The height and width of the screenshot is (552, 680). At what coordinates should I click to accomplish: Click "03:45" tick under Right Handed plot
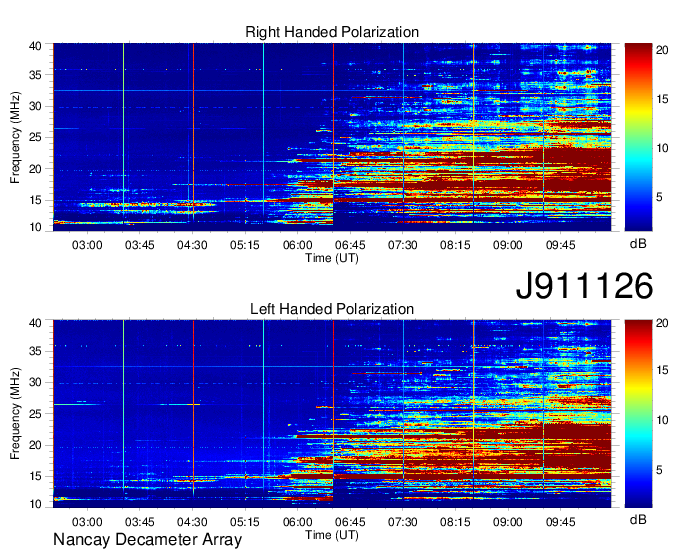(x=140, y=245)
